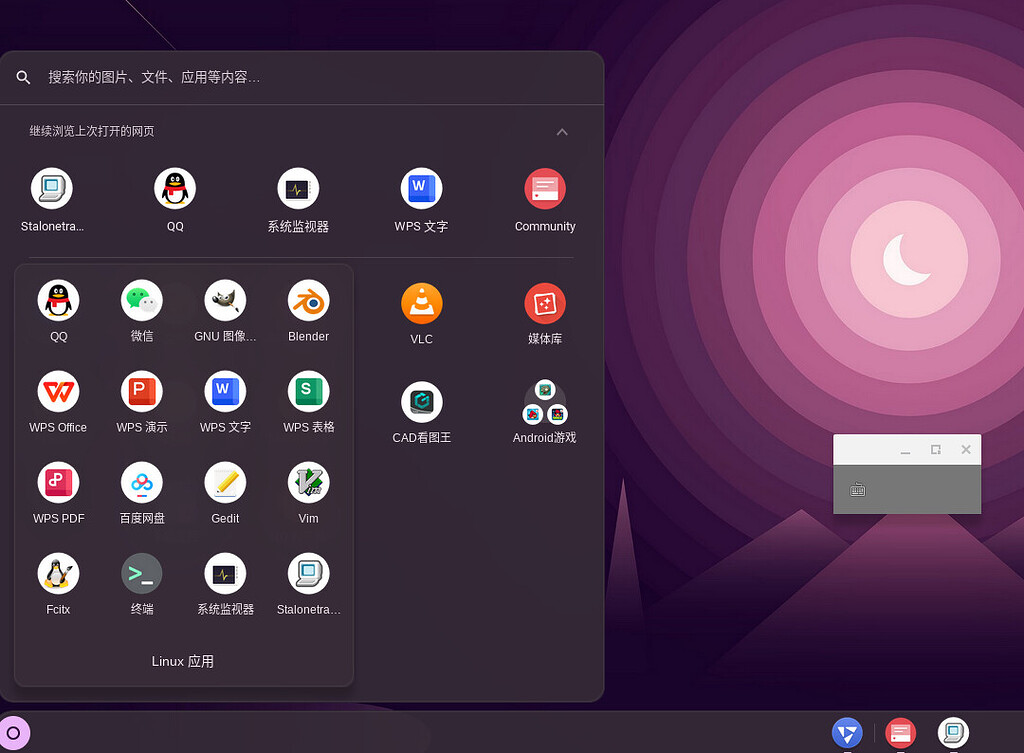
Task: Open the 媒体库 media library
Action: [545, 303]
